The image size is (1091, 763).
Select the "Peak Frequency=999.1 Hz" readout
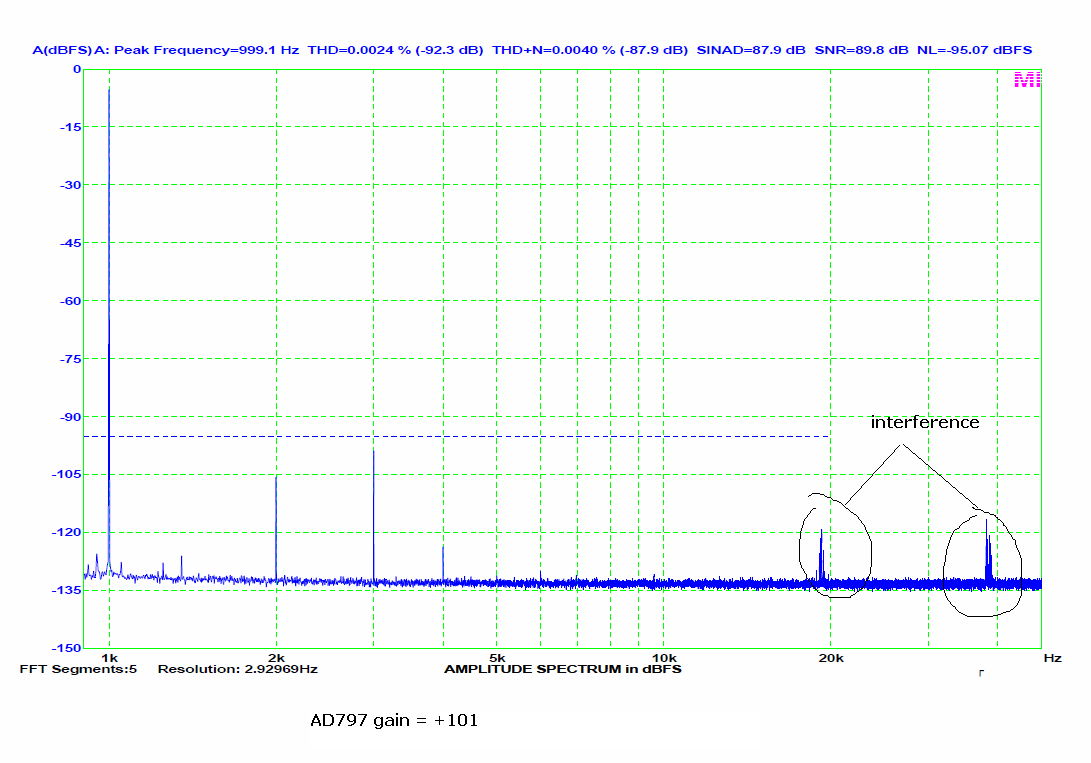tap(207, 50)
